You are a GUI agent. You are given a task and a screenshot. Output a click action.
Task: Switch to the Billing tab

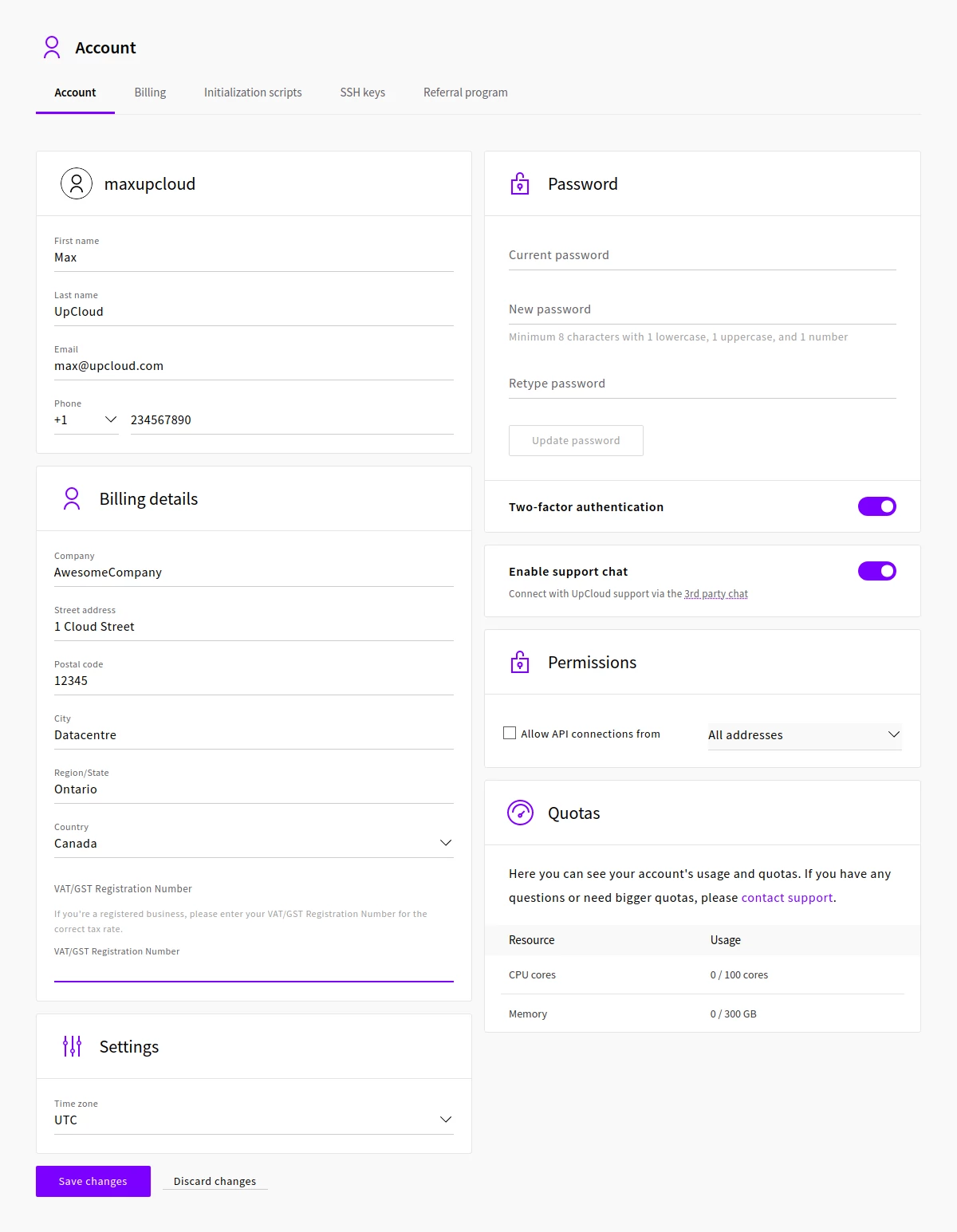[150, 92]
